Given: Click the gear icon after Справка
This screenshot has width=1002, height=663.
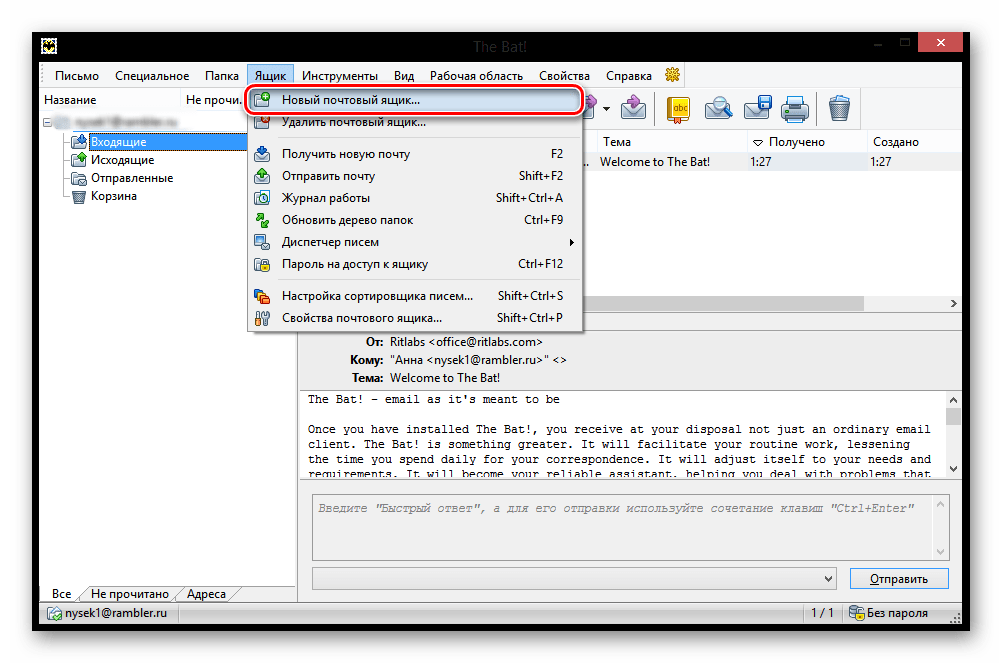Looking at the screenshot, I should click(673, 75).
